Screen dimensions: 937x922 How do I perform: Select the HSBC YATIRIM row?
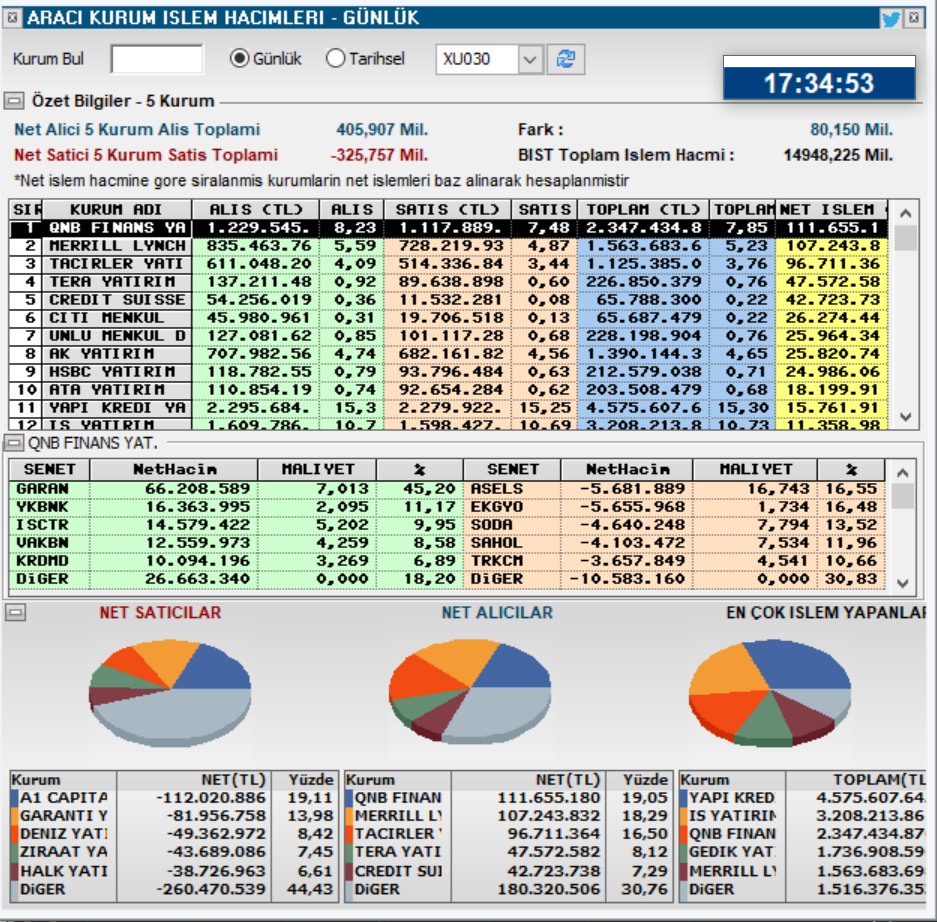click(x=449, y=372)
